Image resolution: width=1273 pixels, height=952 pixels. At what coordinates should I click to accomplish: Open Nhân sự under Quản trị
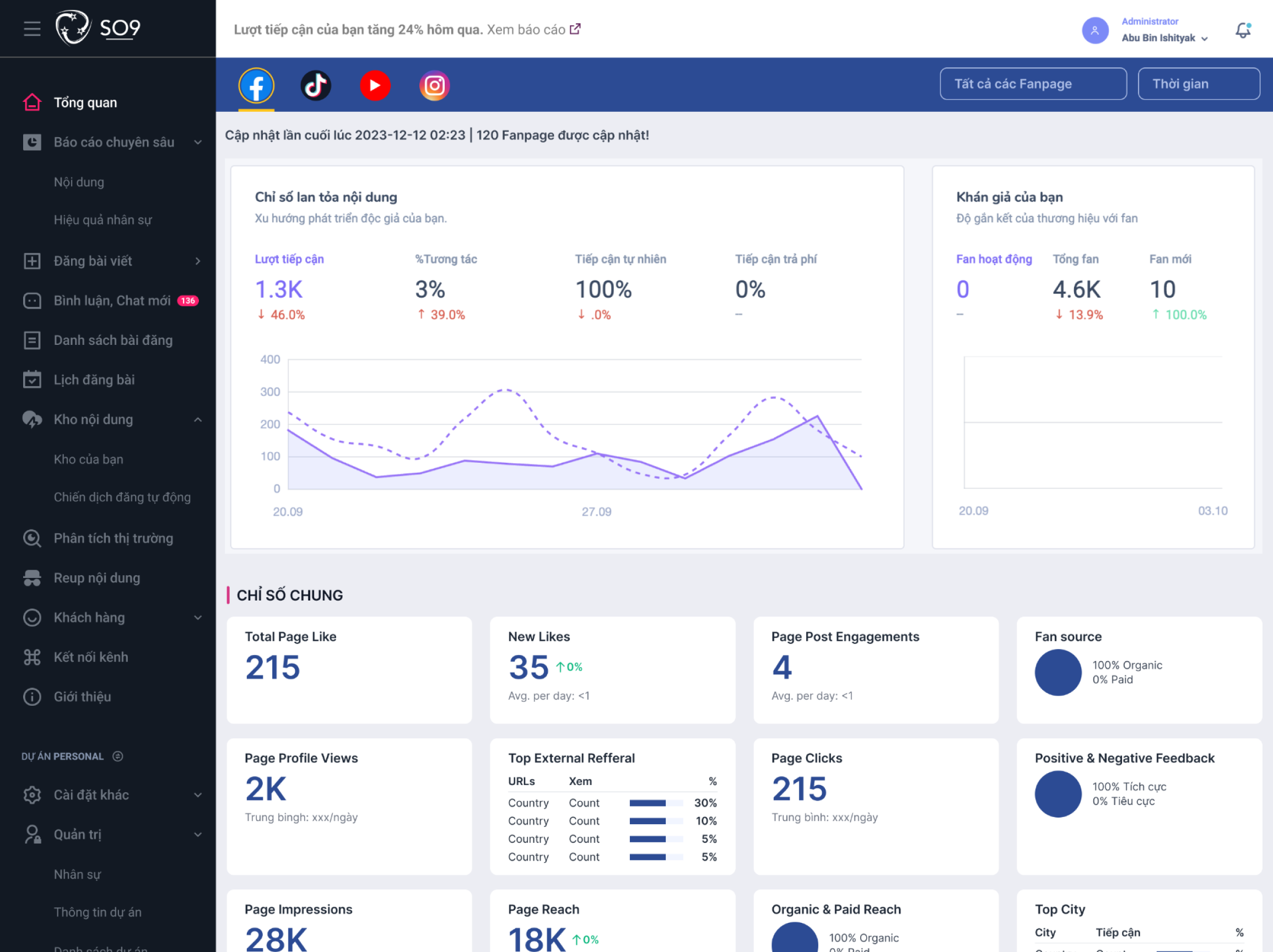point(77,875)
